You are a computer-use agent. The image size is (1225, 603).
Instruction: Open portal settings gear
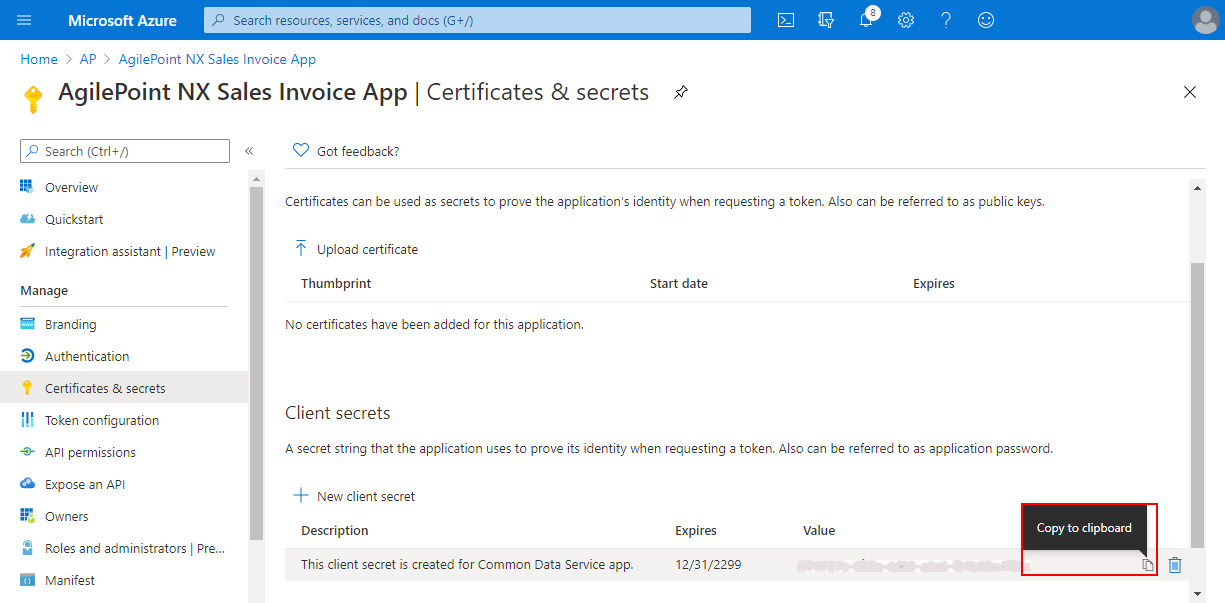[906, 20]
